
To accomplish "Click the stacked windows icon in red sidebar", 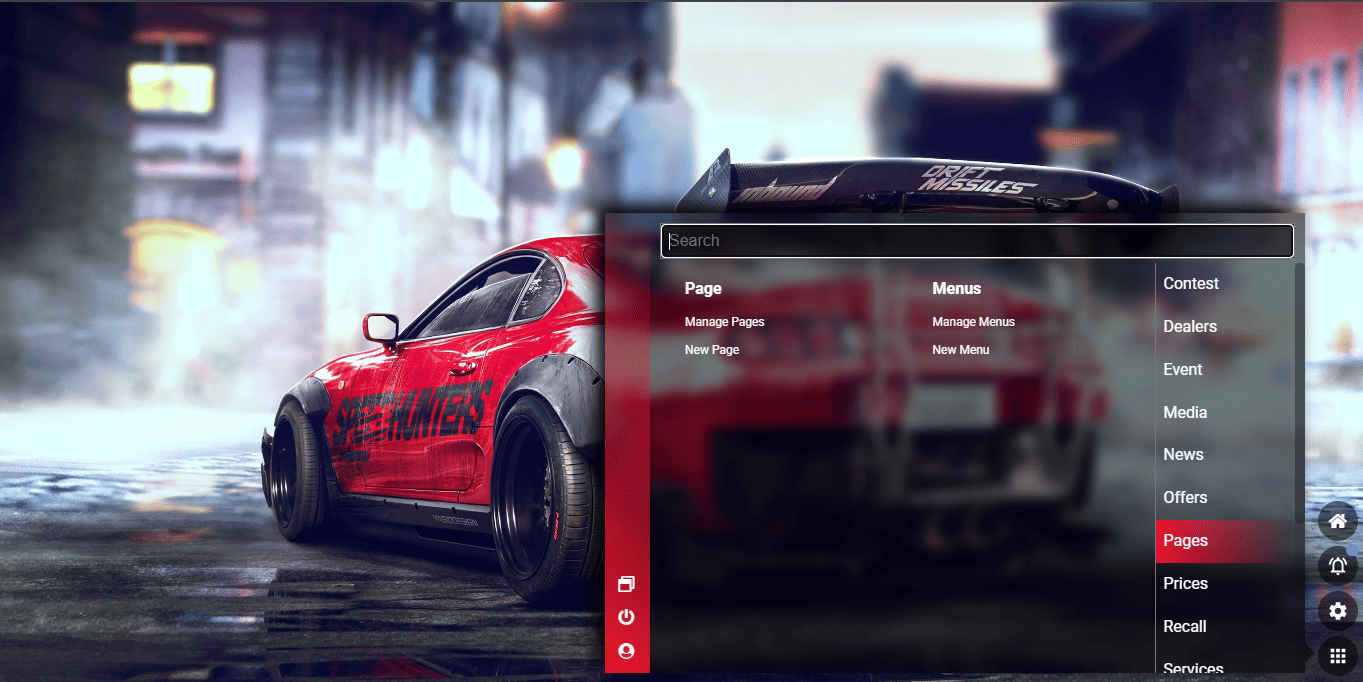I will (627, 584).
